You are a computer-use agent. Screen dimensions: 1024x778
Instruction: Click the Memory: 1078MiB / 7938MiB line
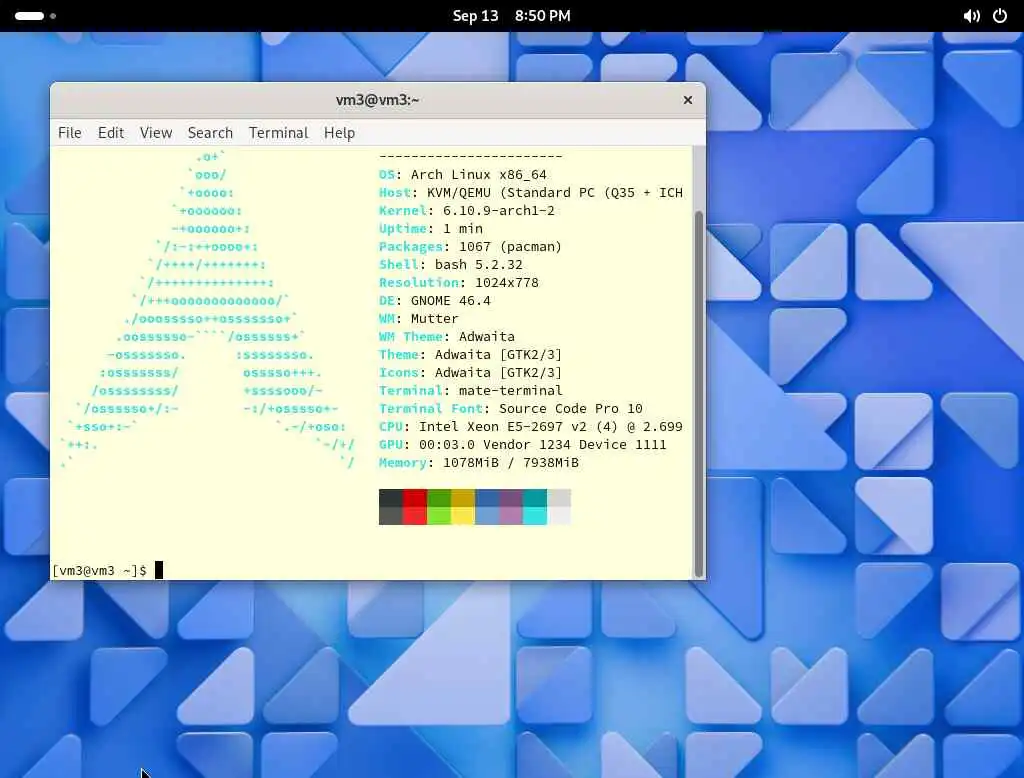coord(479,462)
